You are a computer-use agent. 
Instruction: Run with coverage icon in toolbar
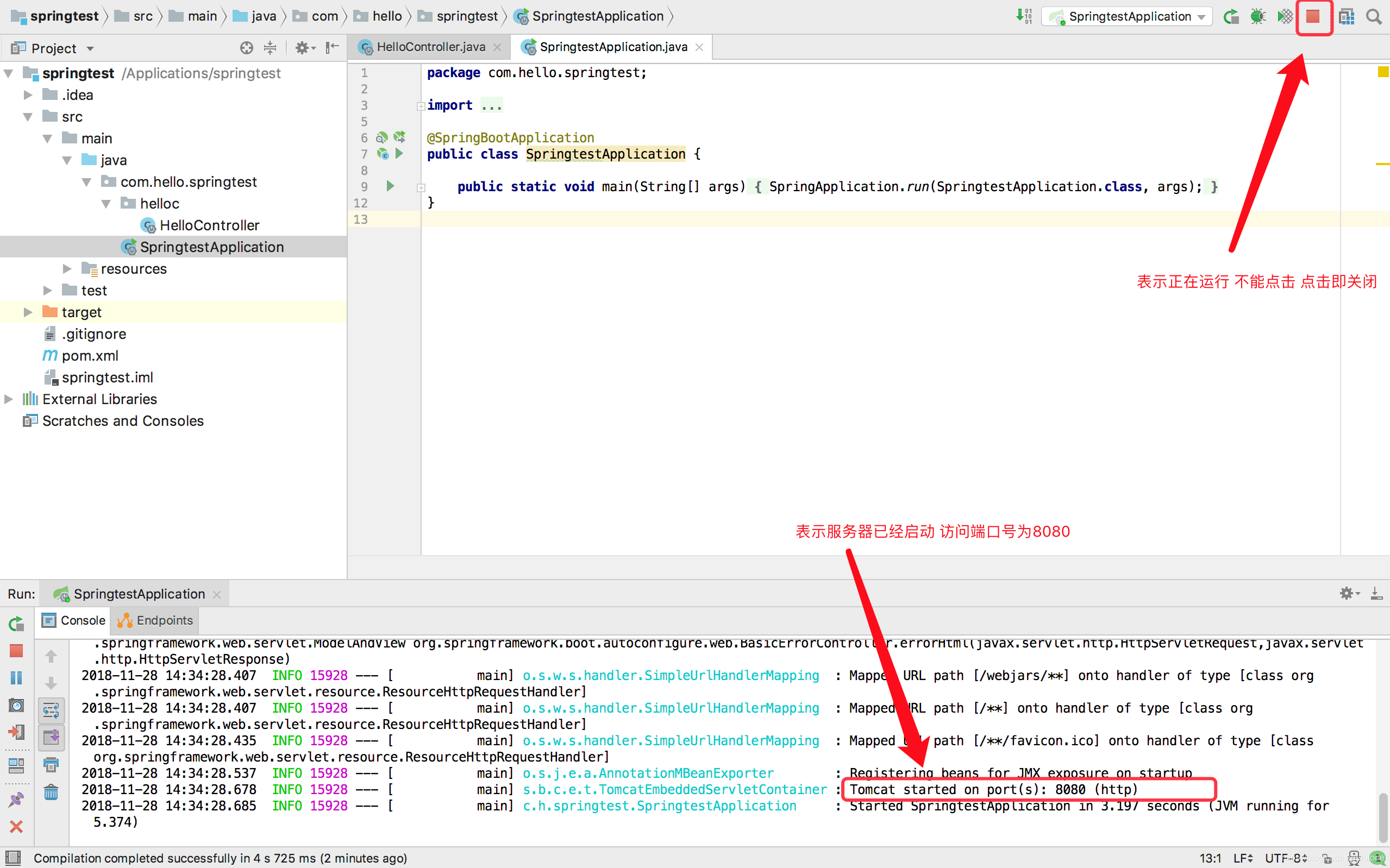coord(1285,17)
